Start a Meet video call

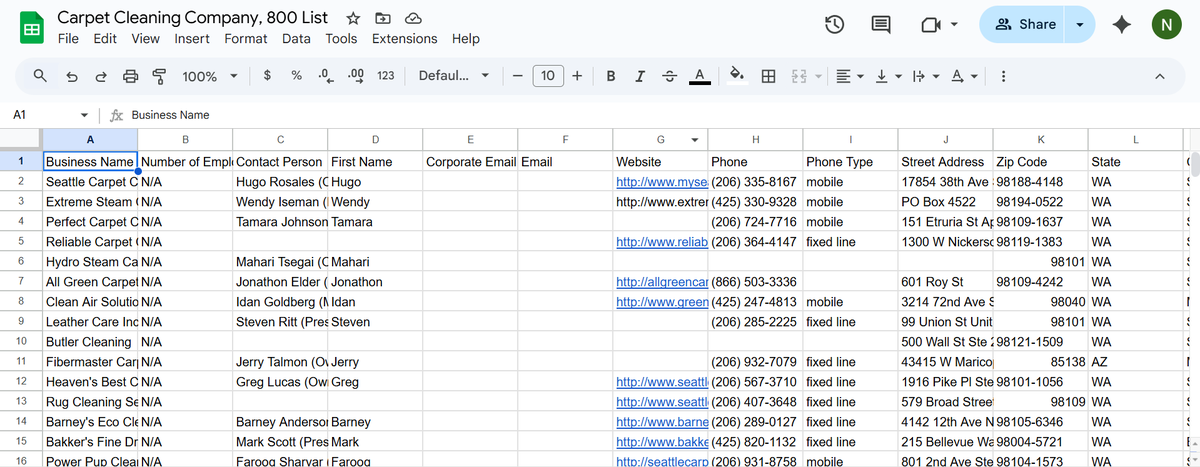pos(930,25)
